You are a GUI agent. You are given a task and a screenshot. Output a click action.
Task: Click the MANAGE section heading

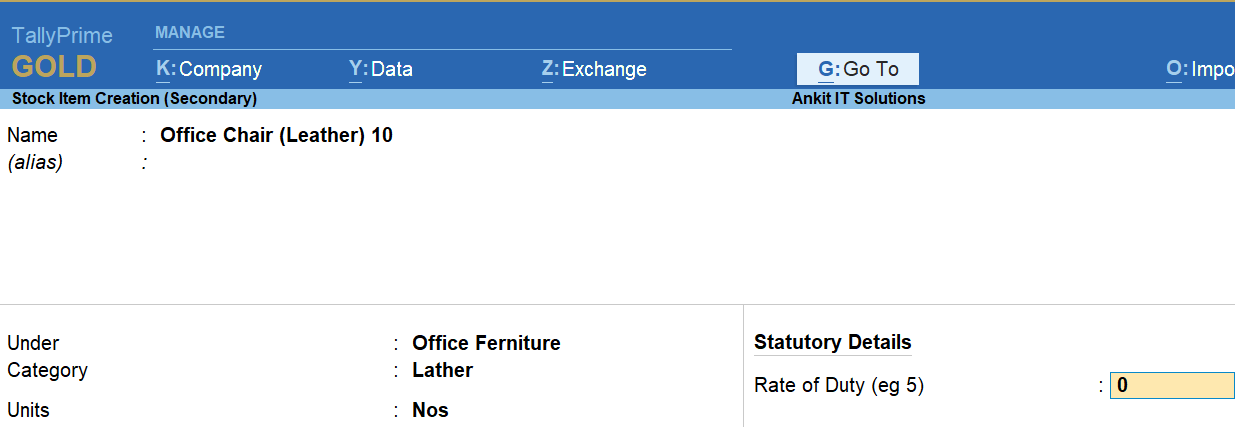[190, 32]
